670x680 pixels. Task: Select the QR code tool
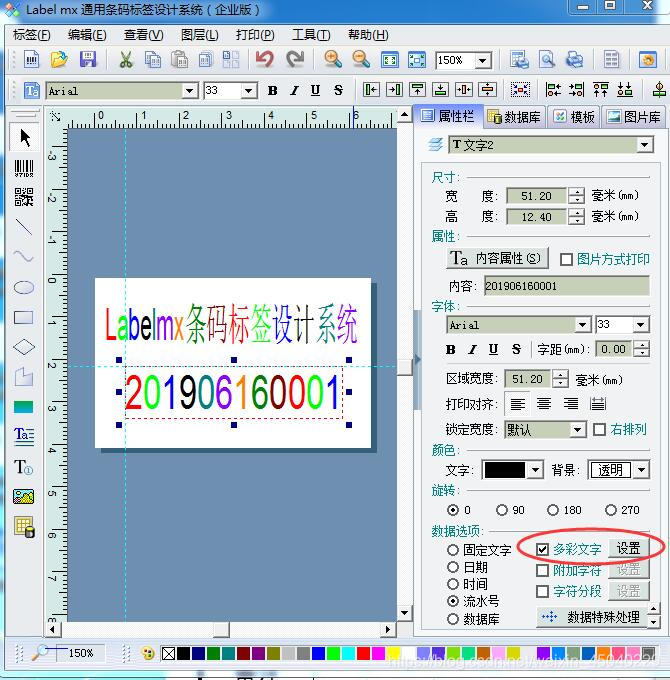click(x=24, y=197)
